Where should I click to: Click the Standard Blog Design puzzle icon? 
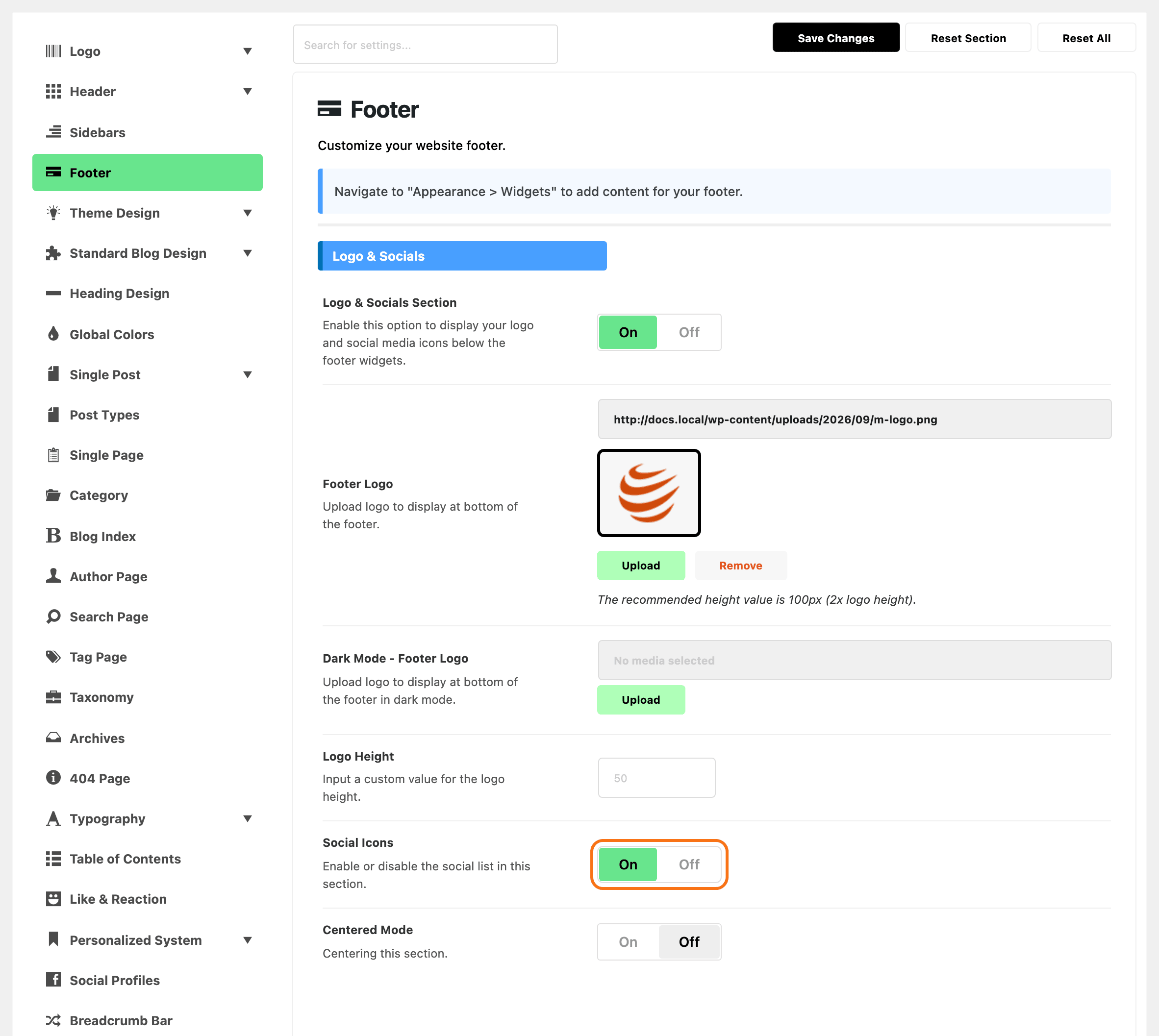click(53, 253)
